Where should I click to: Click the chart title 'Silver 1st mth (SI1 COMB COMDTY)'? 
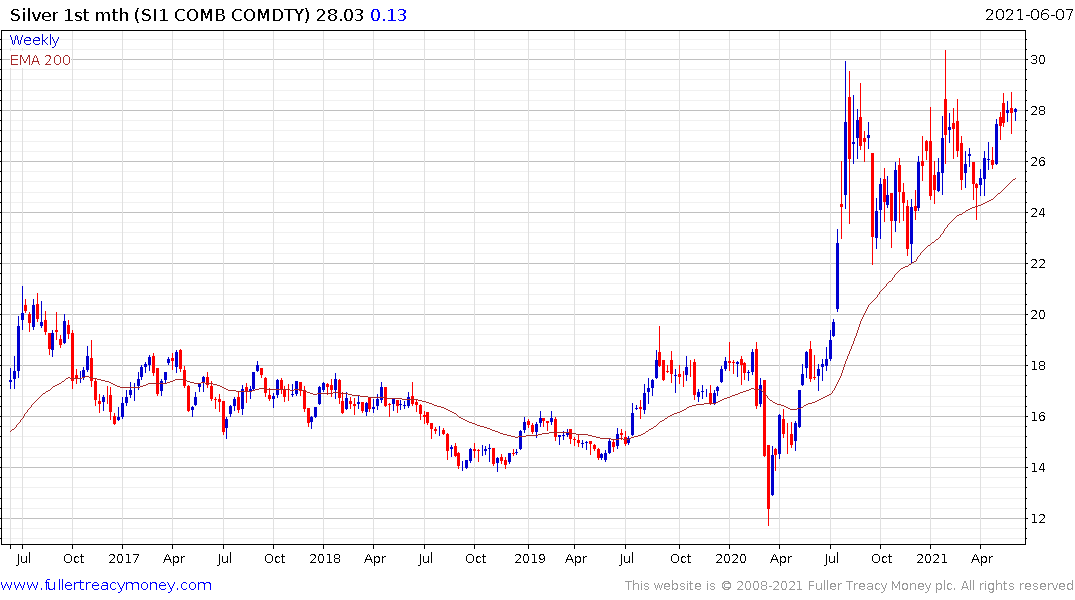[x=160, y=14]
